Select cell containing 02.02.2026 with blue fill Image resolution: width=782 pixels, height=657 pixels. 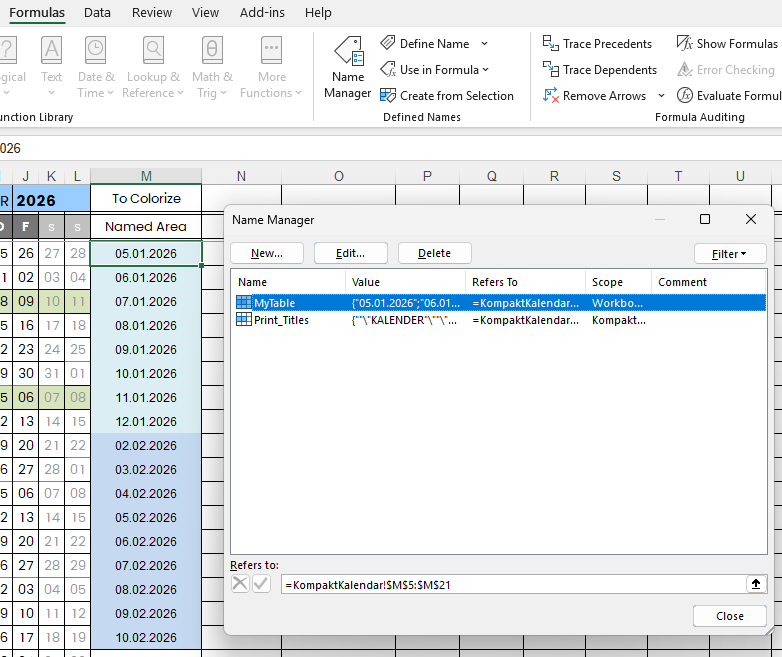(x=146, y=446)
